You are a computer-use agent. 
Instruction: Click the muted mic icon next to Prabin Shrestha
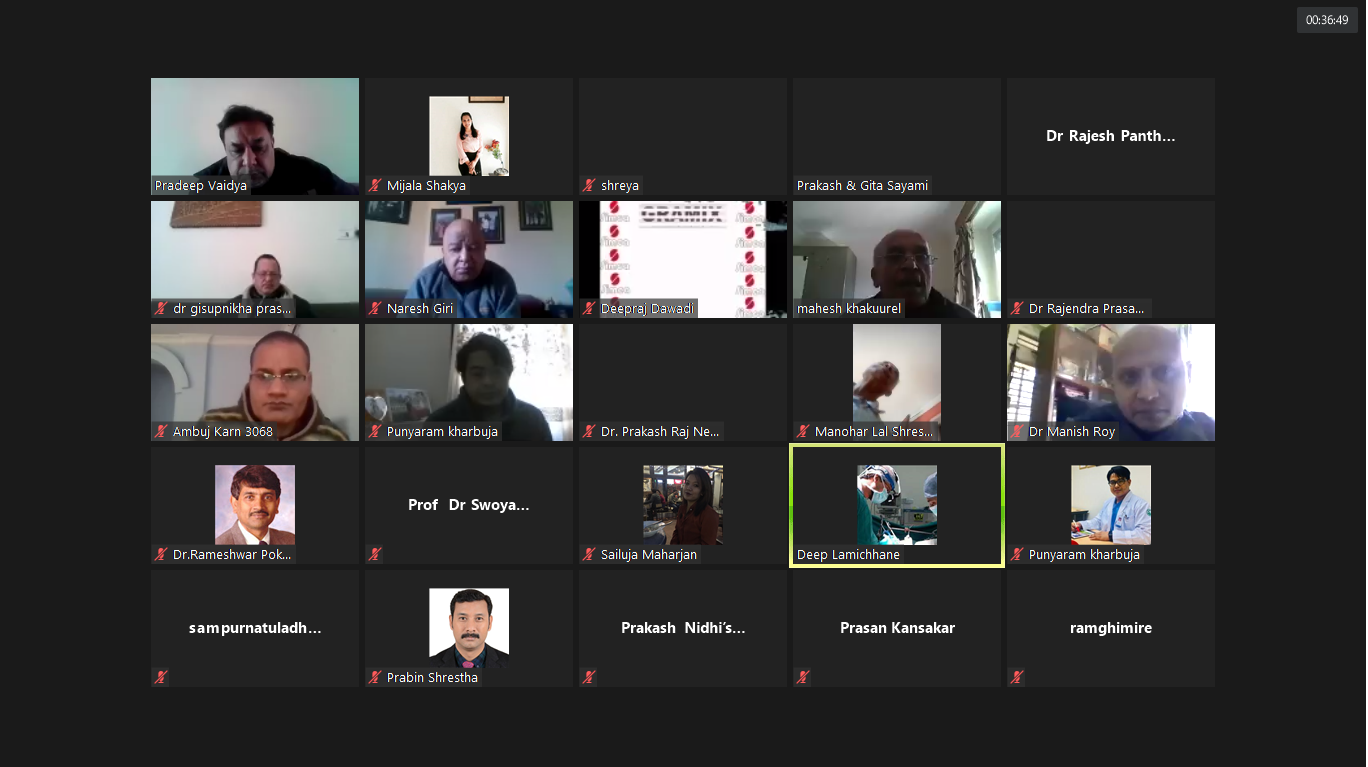click(376, 678)
